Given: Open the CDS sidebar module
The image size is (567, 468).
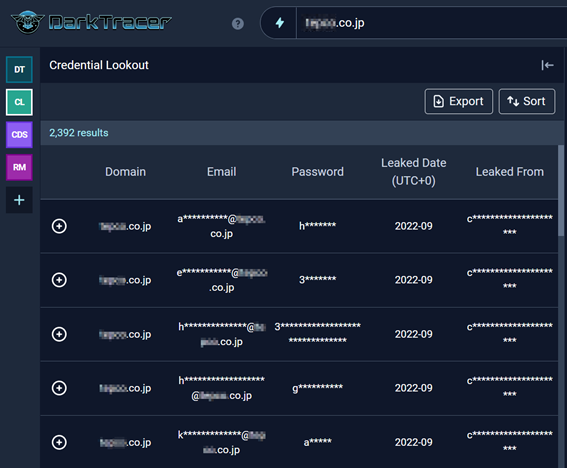Looking at the screenshot, I should pos(19,135).
